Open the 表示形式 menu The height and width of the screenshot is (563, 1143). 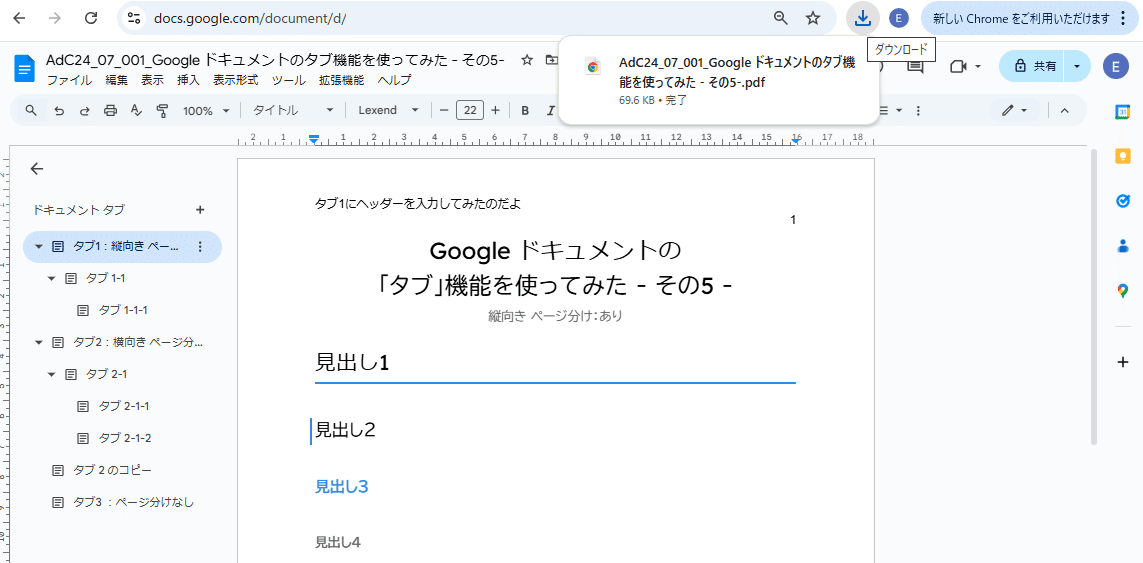click(x=235, y=80)
